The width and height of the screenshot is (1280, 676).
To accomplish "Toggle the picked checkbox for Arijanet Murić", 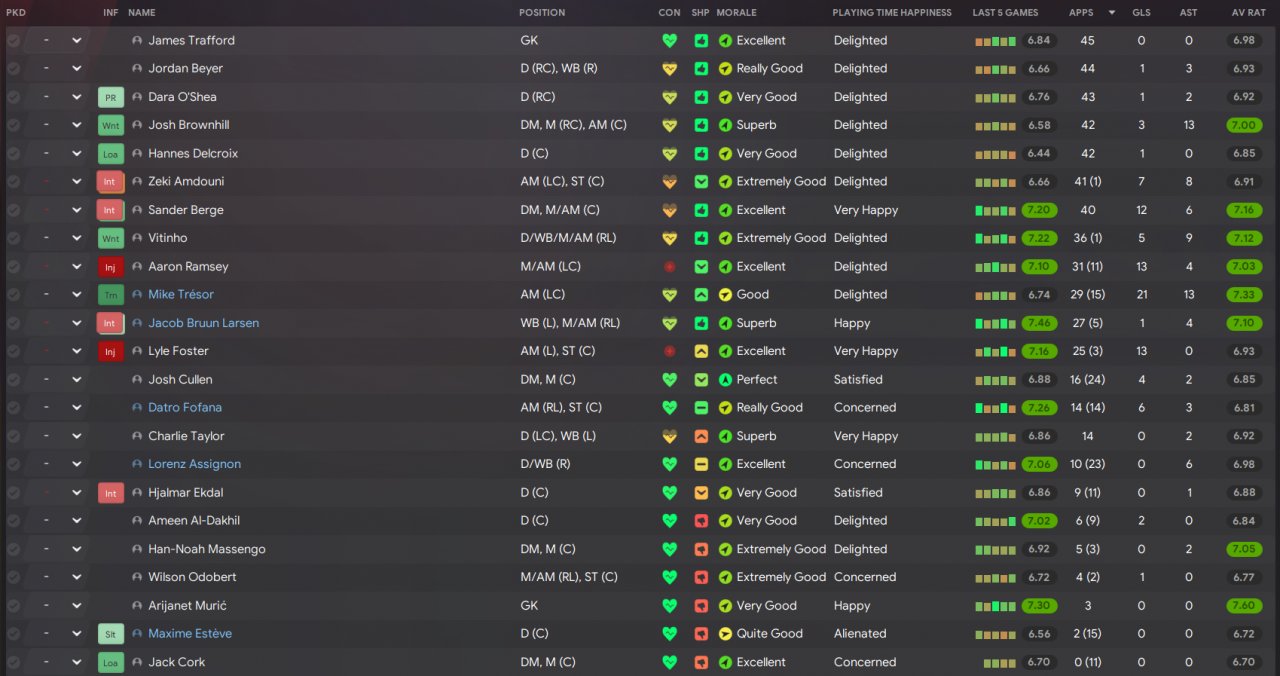I will click(x=13, y=606).
